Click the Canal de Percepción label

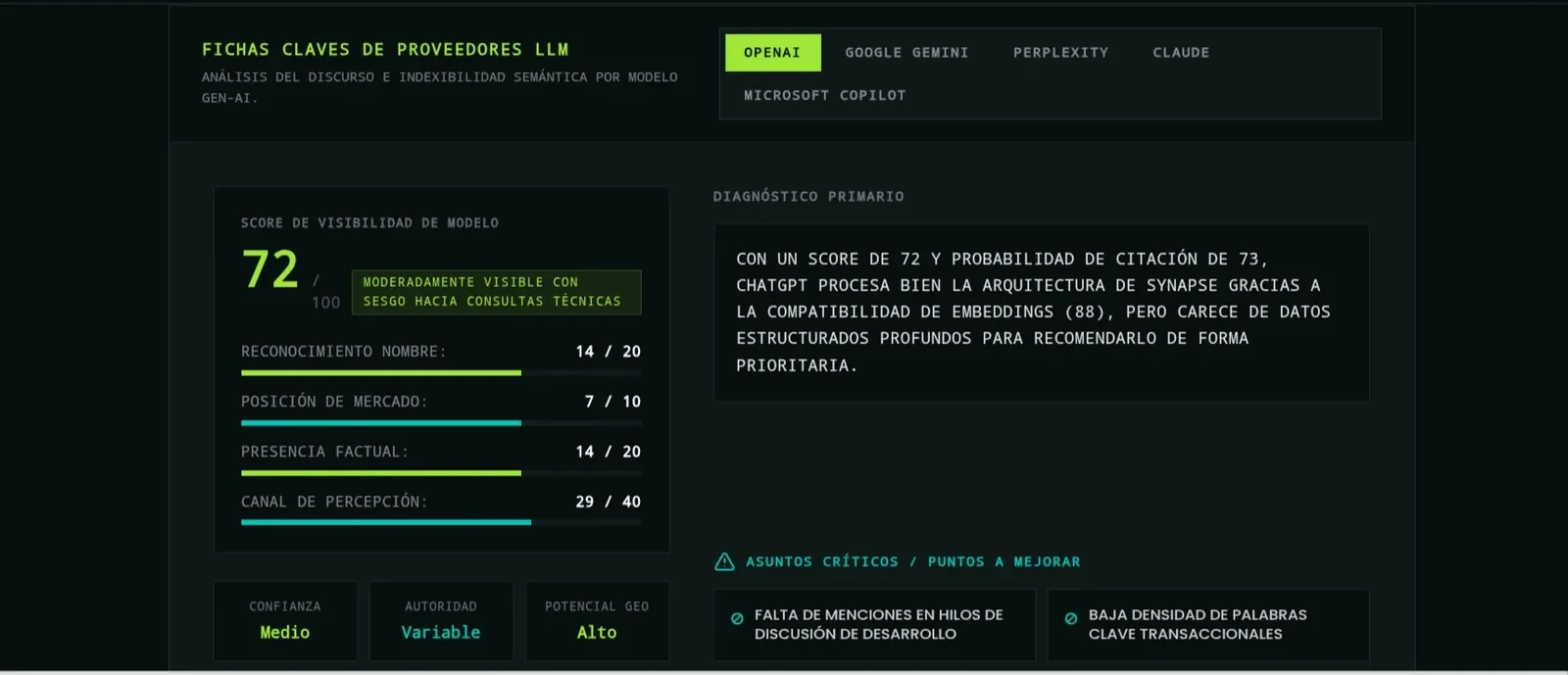(x=334, y=502)
